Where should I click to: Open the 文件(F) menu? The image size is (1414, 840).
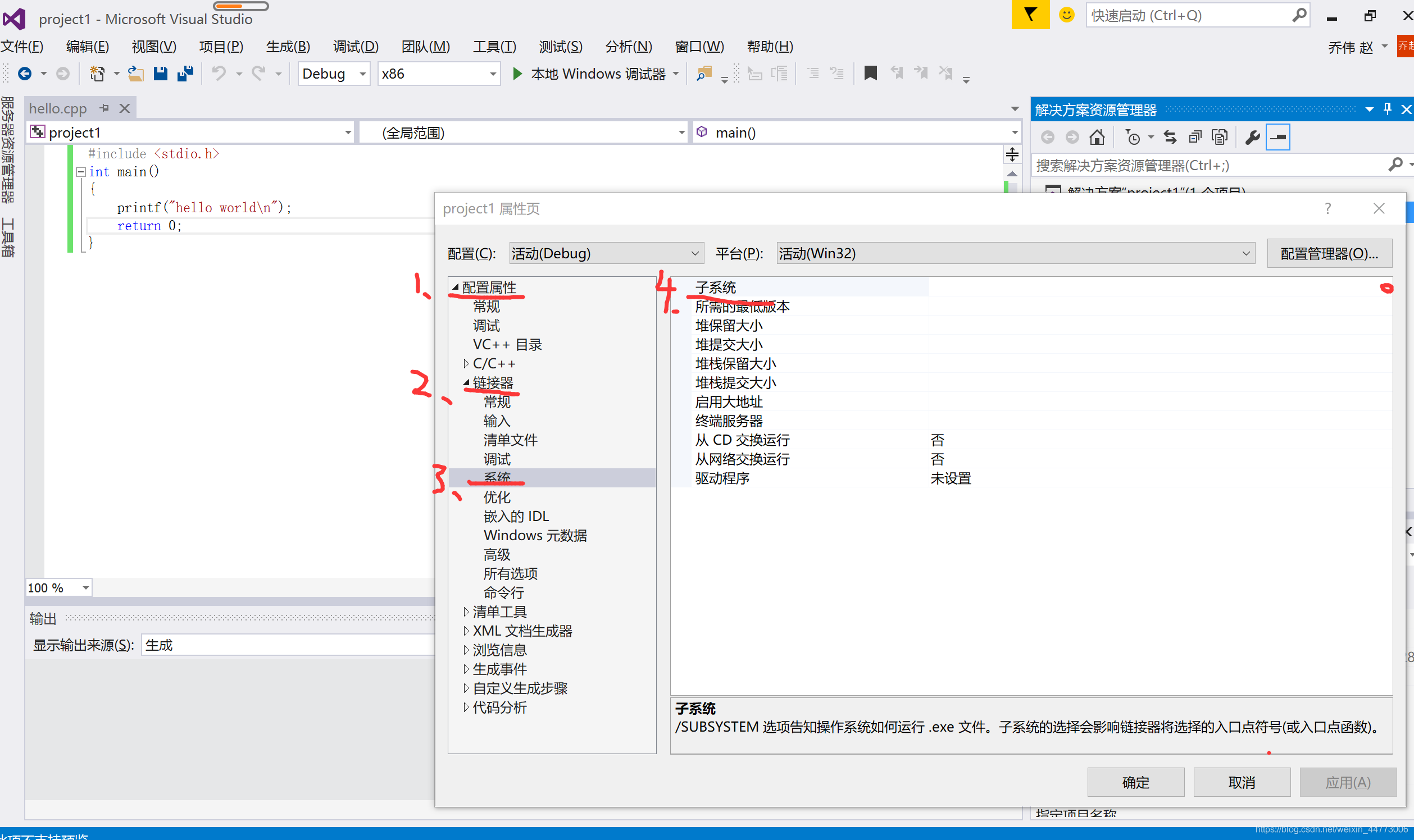[22, 47]
